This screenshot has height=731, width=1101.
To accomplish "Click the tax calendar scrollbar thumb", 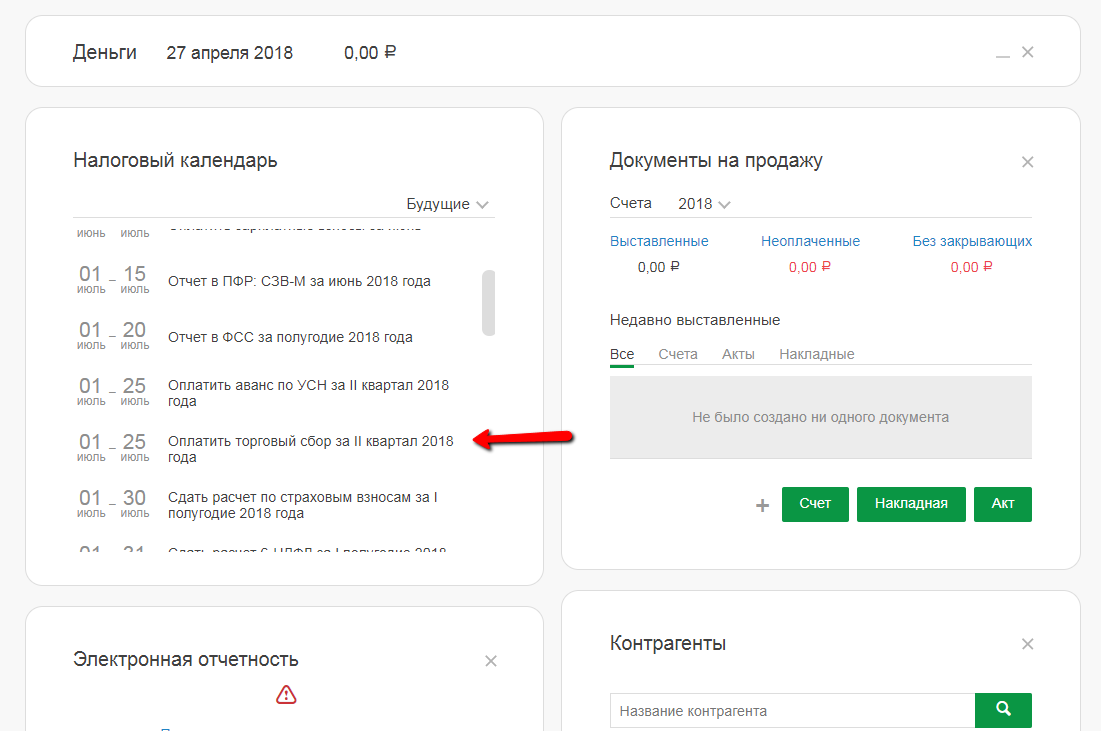I will [x=488, y=302].
